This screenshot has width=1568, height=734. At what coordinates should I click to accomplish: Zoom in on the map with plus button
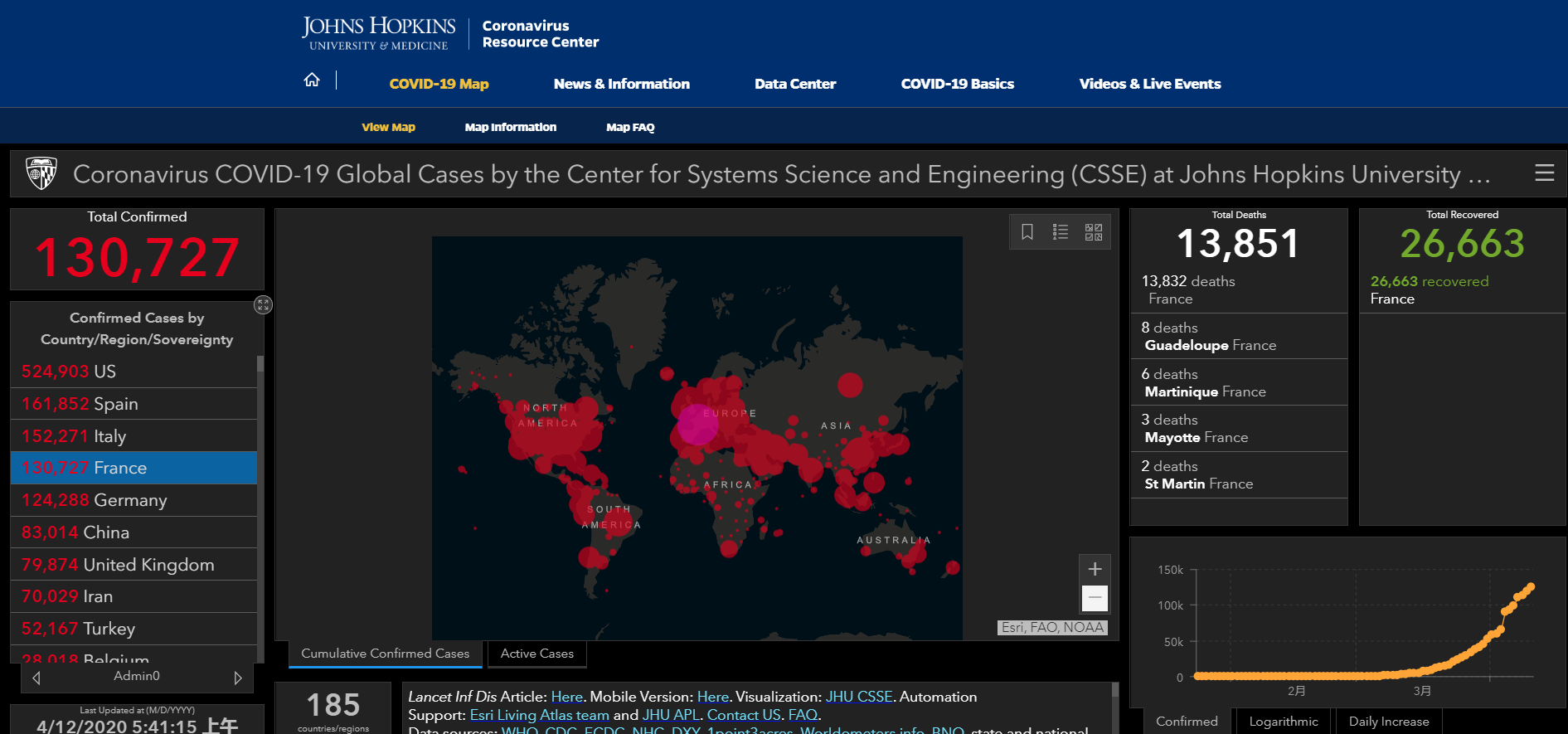click(1095, 569)
